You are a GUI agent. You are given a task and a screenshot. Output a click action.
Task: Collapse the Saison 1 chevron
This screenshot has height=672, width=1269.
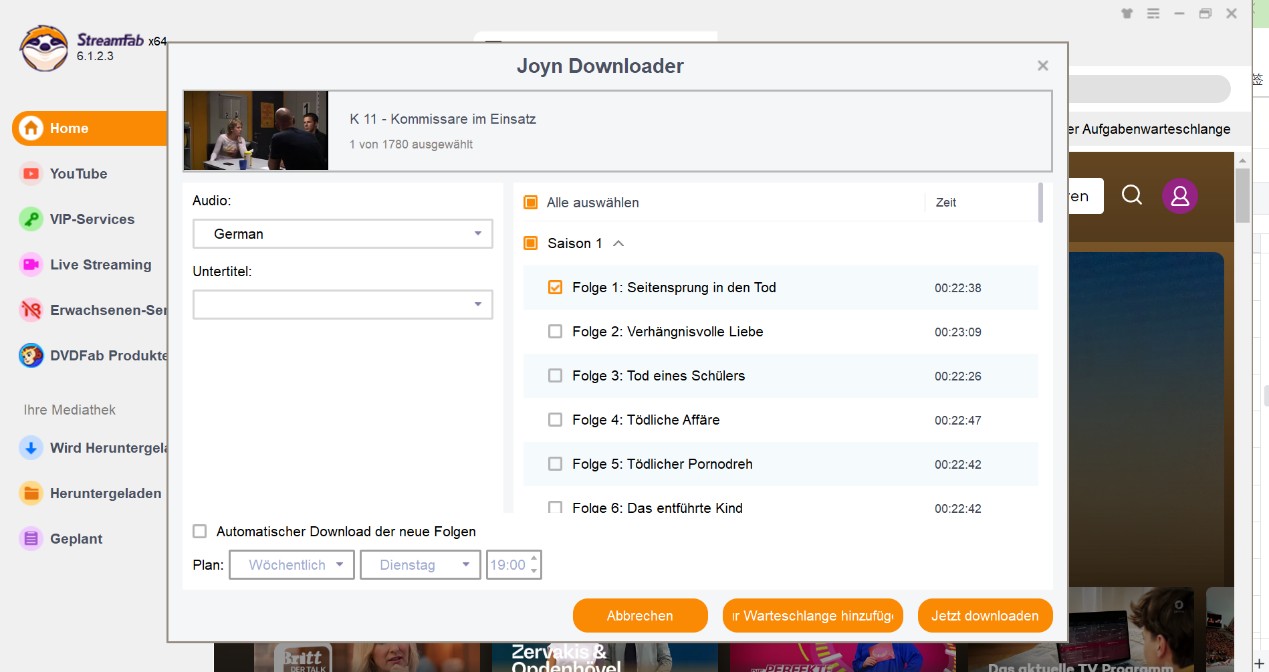click(618, 243)
